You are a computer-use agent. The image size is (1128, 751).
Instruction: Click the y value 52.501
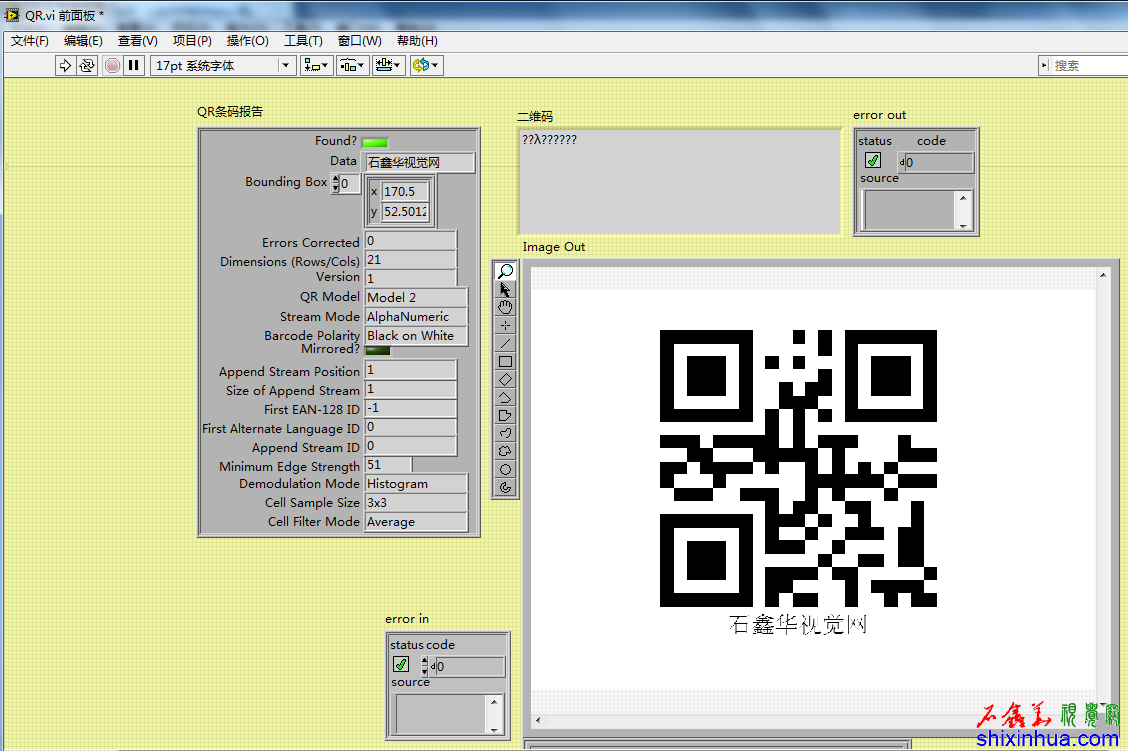pyautogui.click(x=405, y=211)
